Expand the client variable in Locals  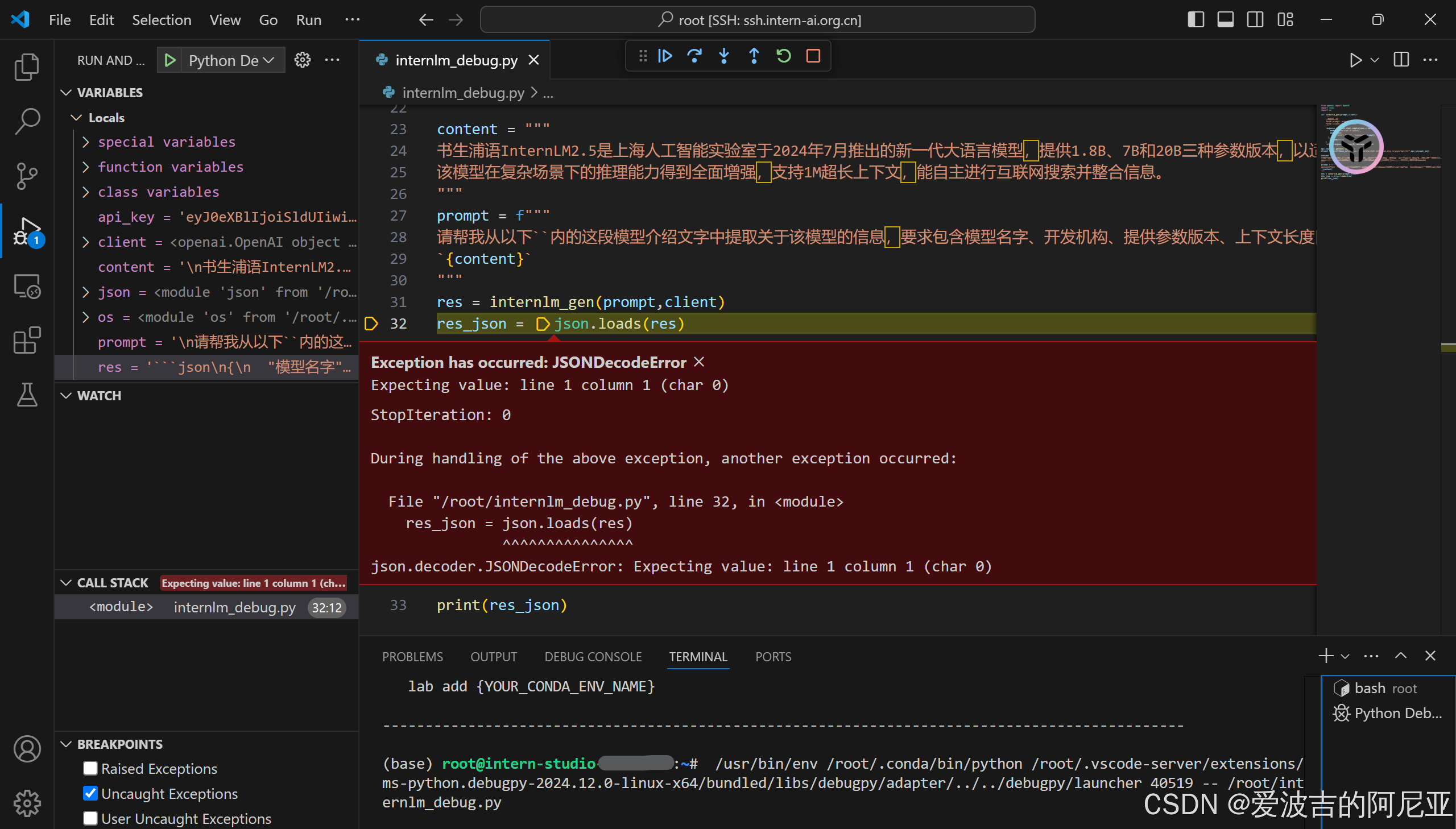[x=85, y=242]
